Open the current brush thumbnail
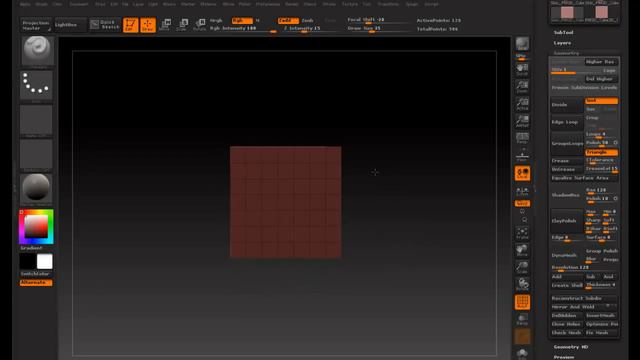The image size is (640, 360). [x=36, y=51]
